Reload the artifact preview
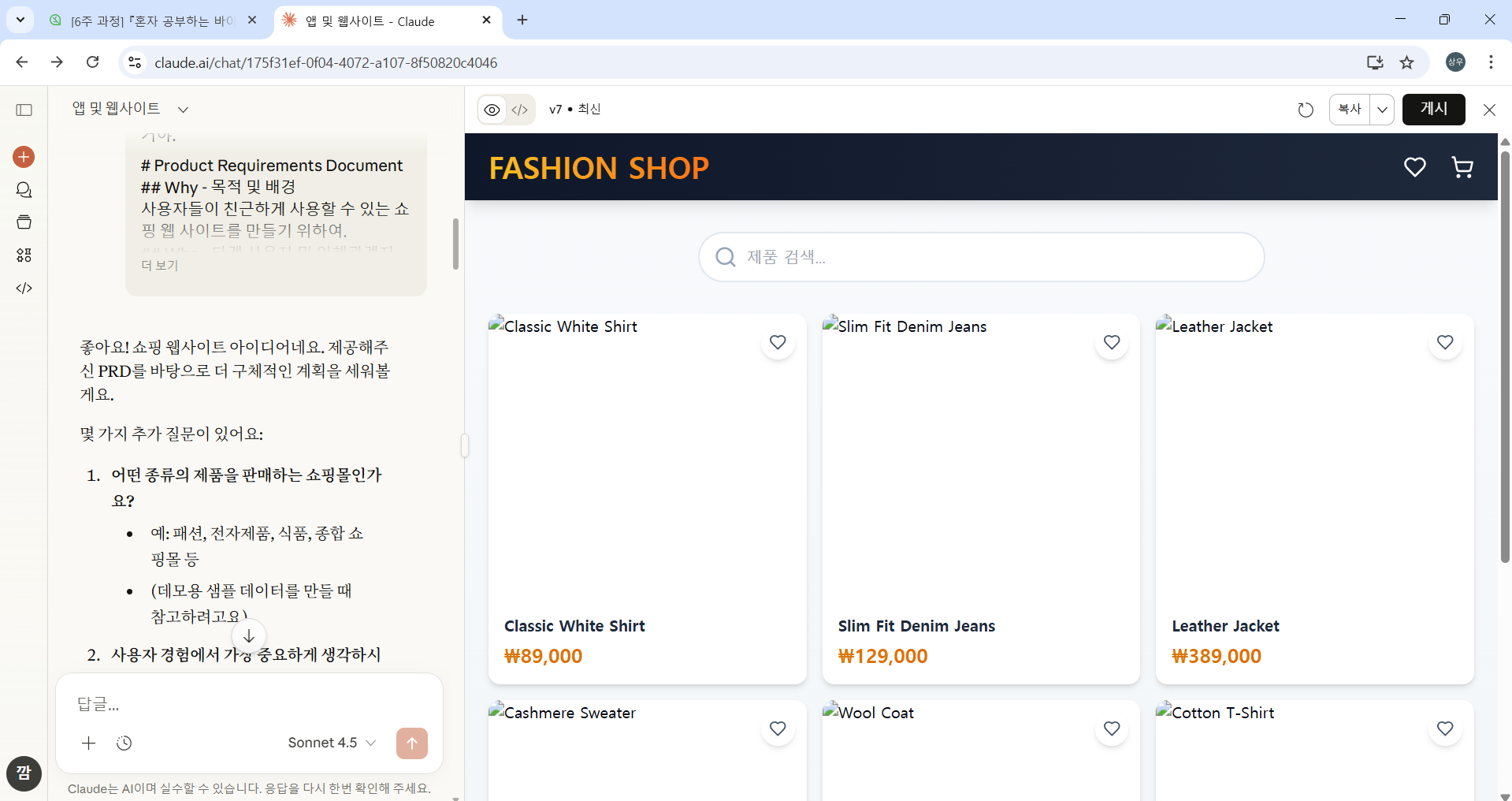 click(1306, 110)
